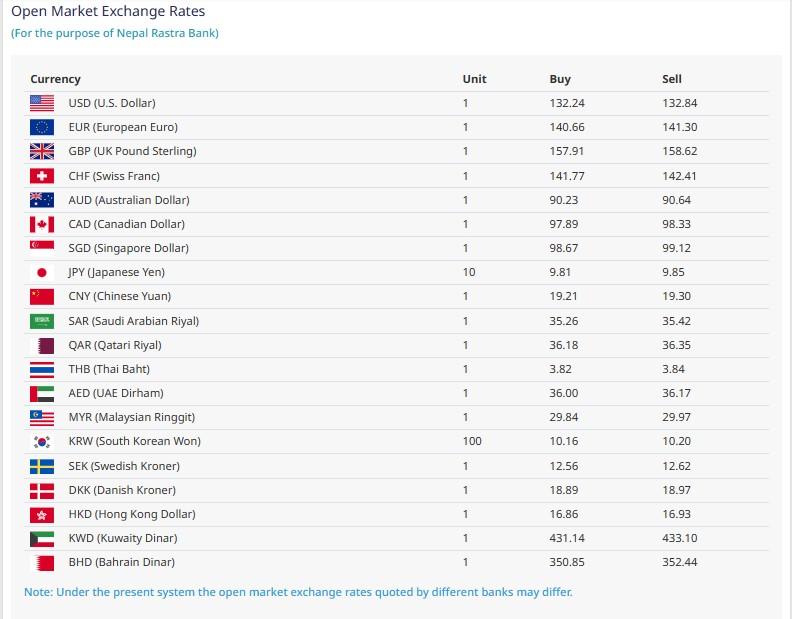Image resolution: width=792 pixels, height=619 pixels.
Task: Click the Nepal Rastra Bank subtitle text
Action: click(x=115, y=33)
